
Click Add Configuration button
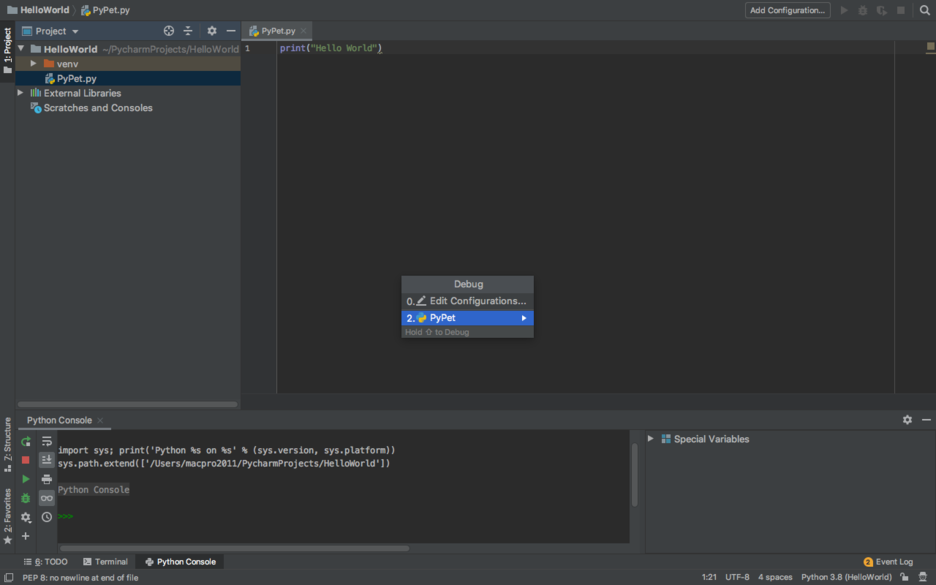787,10
